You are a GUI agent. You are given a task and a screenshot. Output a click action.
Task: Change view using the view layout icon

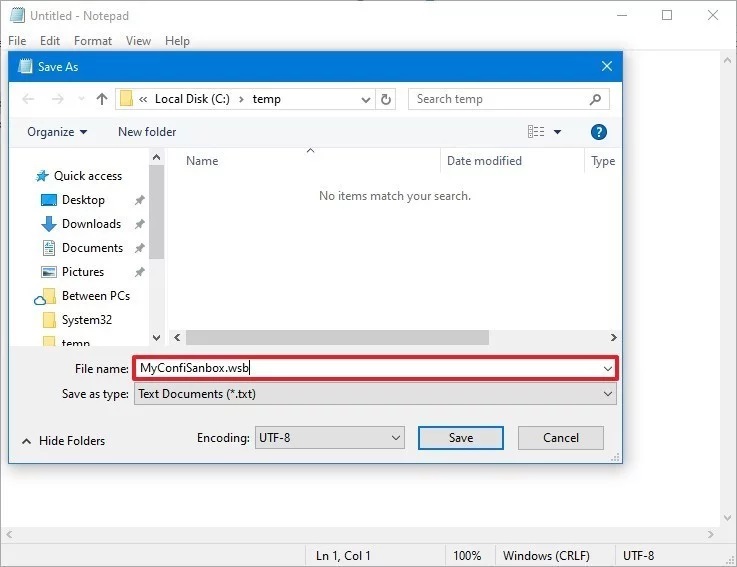point(536,132)
